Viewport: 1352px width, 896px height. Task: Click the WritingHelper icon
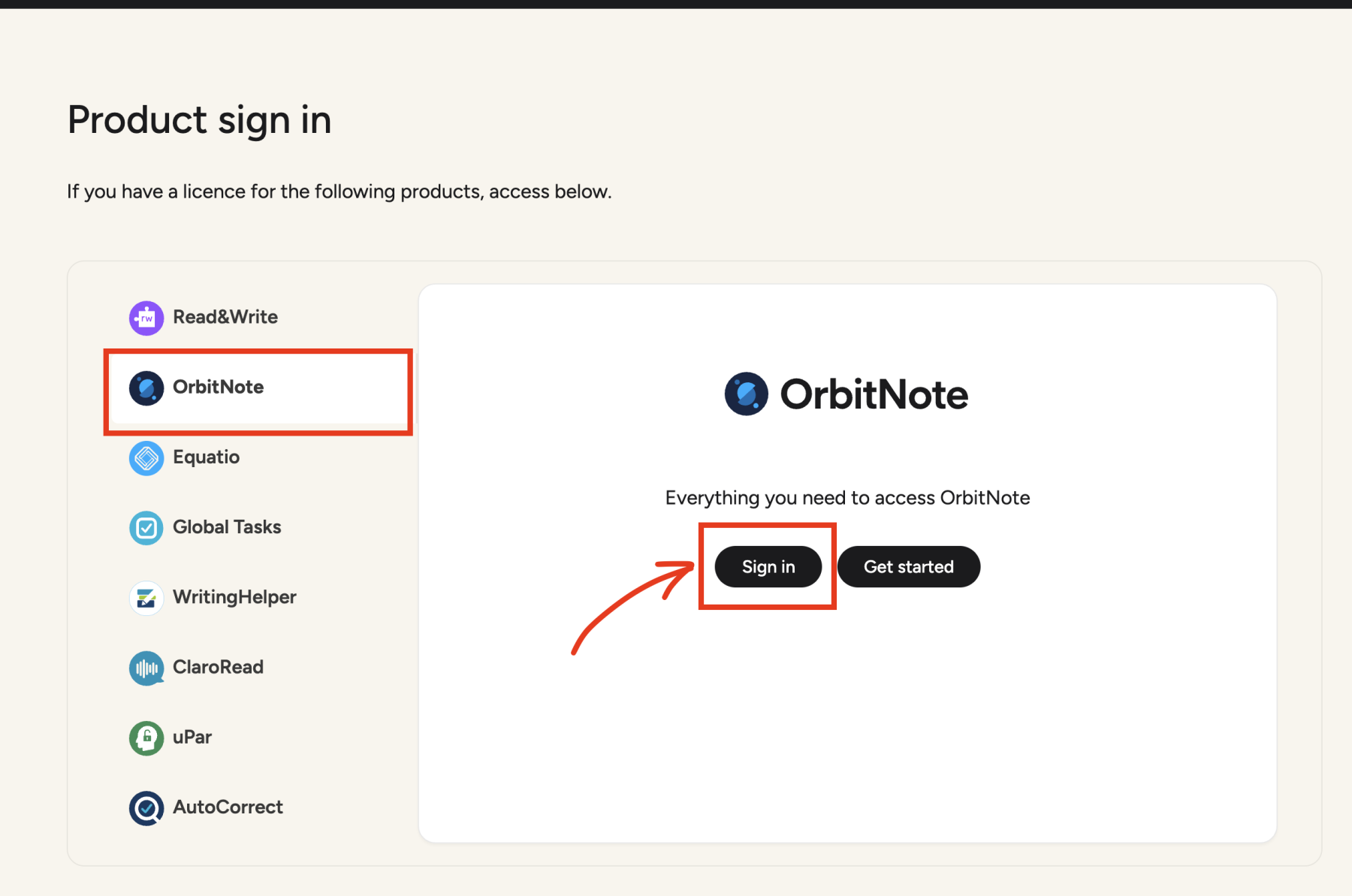[146, 598]
